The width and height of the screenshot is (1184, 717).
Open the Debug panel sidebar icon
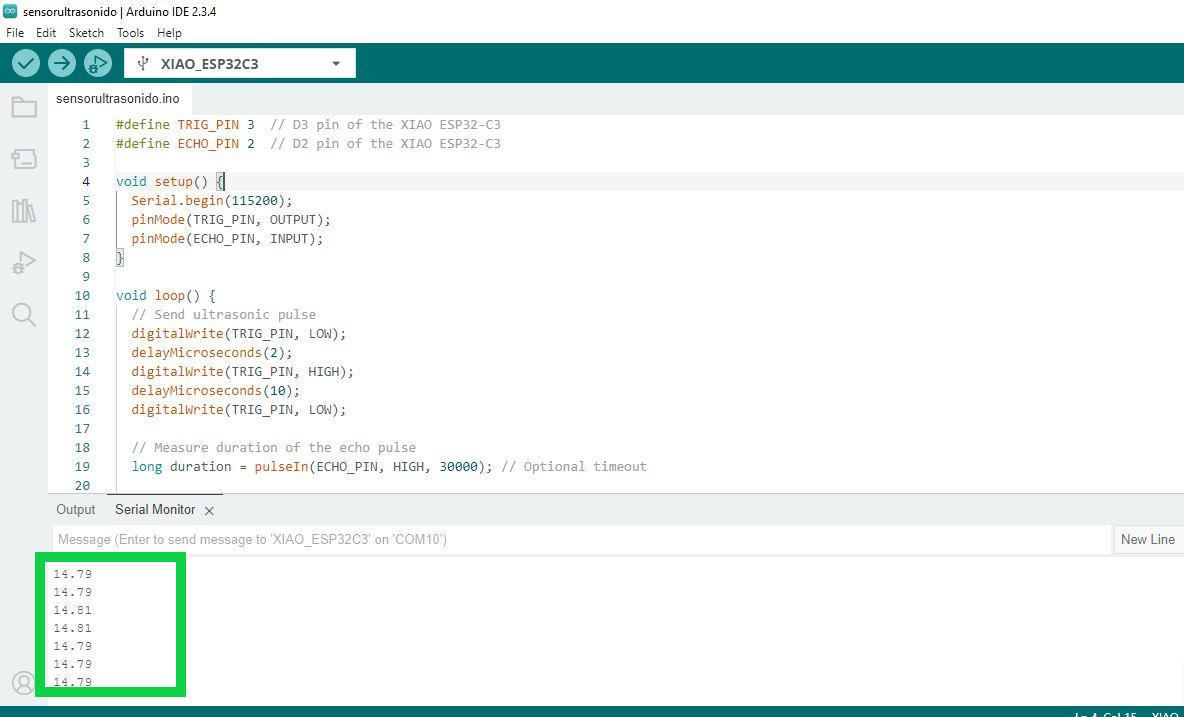point(24,263)
